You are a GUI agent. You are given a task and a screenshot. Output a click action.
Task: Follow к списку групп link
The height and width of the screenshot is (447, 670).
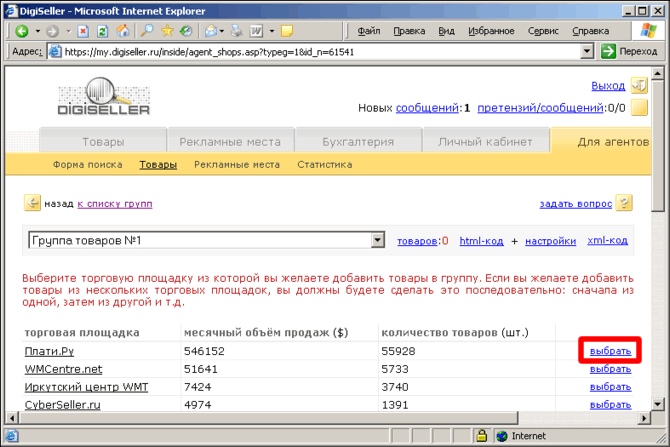(115, 204)
